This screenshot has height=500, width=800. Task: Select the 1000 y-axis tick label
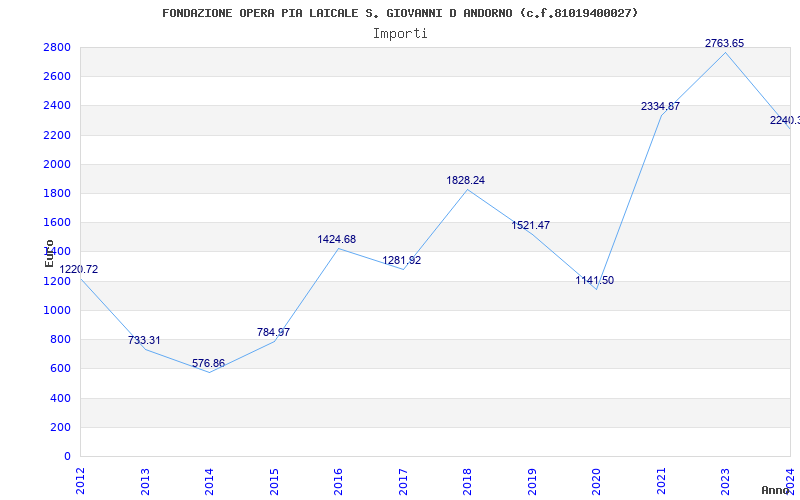(57, 310)
